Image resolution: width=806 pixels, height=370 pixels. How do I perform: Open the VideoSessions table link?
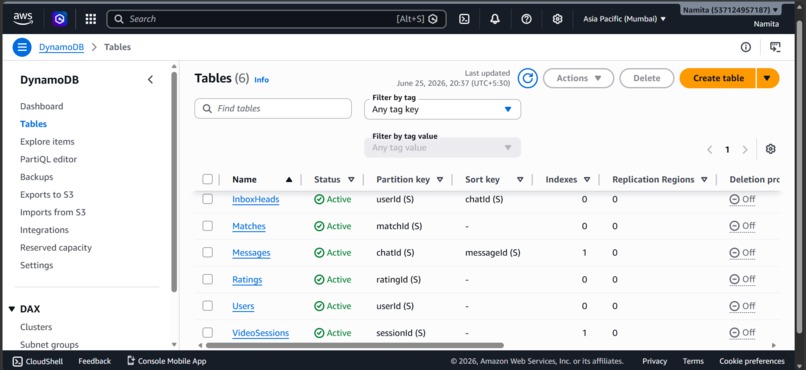coord(261,333)
